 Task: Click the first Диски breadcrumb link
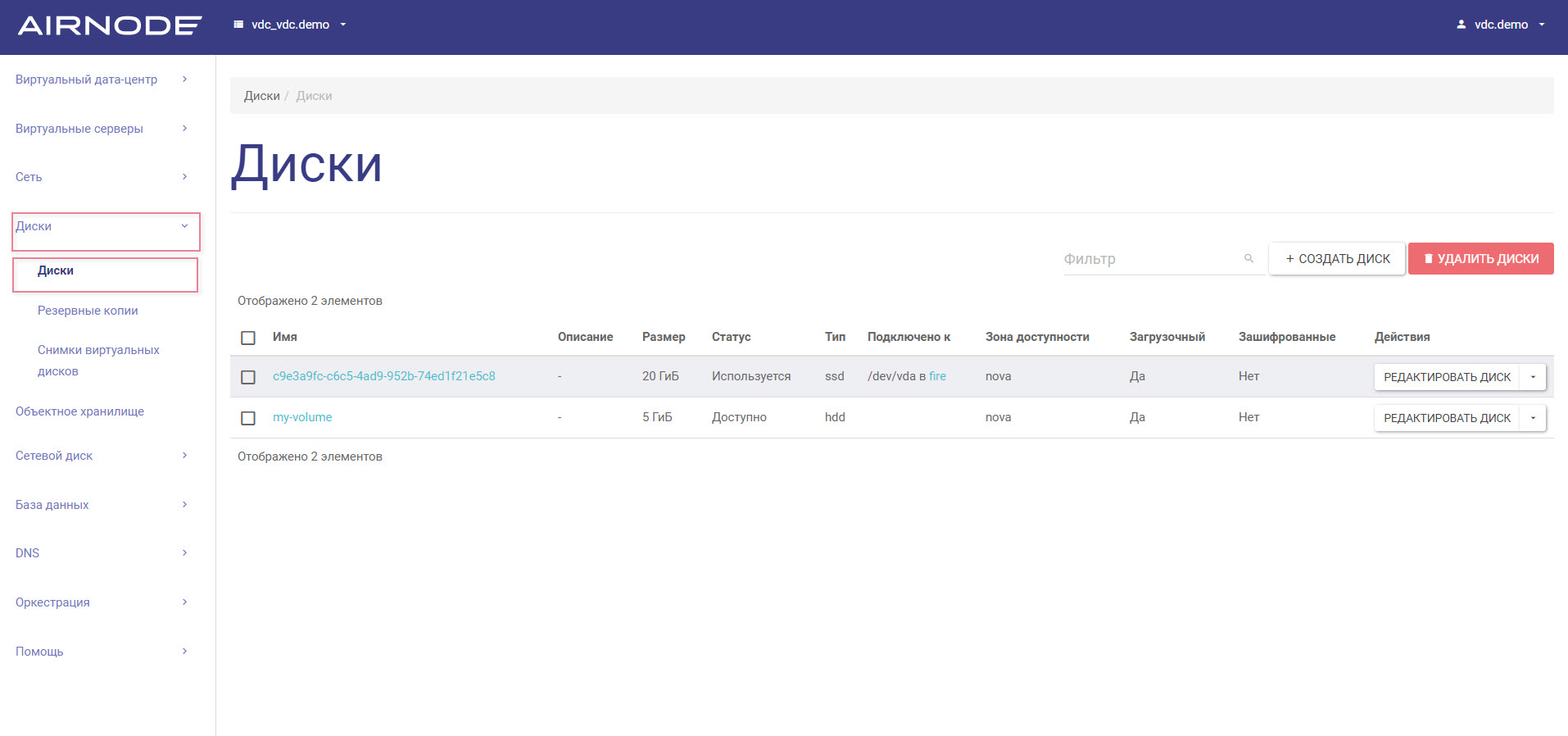pos(262,96)
